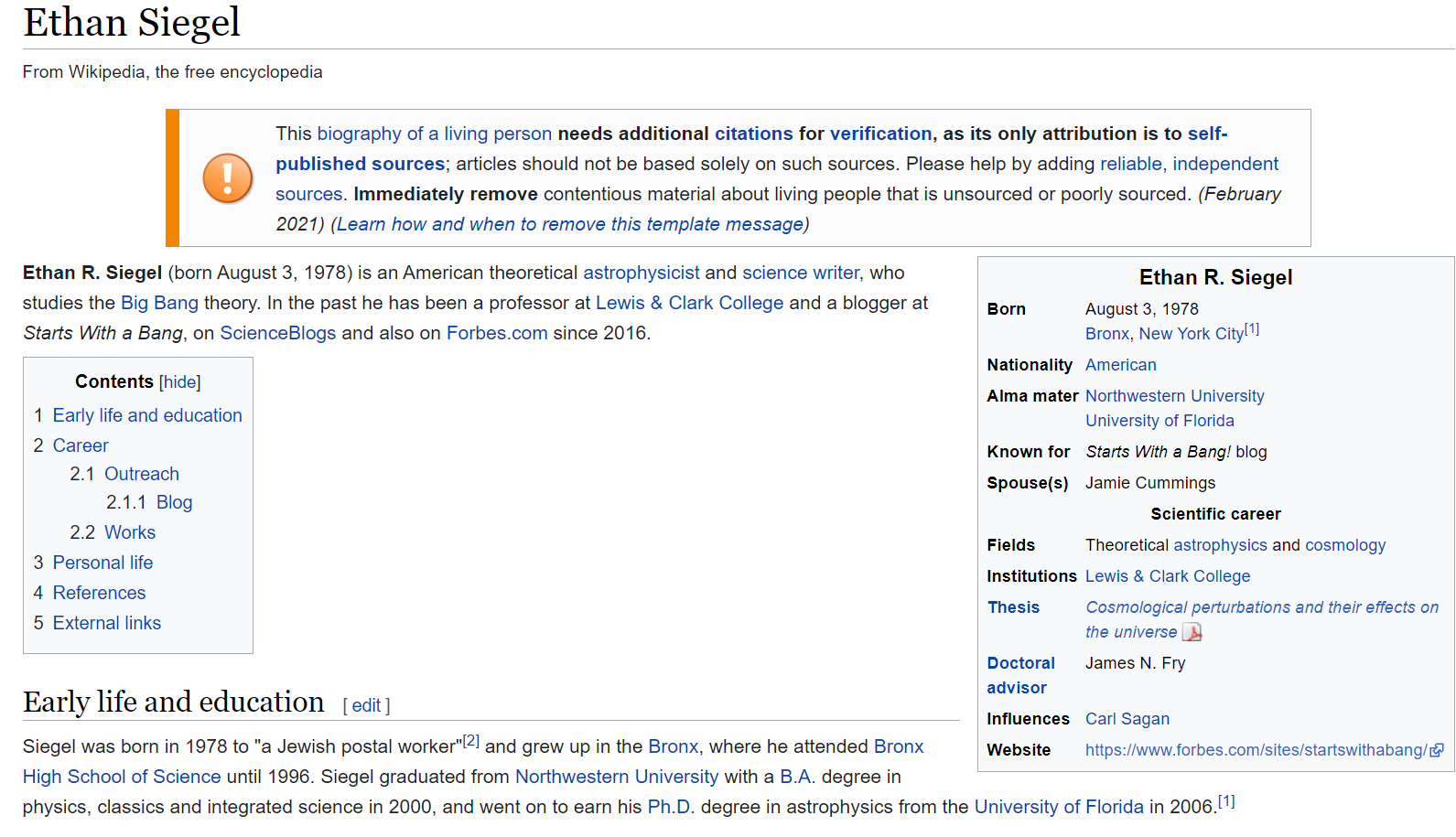The width and height of the screenshot is (1456, 837).
Task: Open the Bronx link in infobox
Action: click(1107, 334)
